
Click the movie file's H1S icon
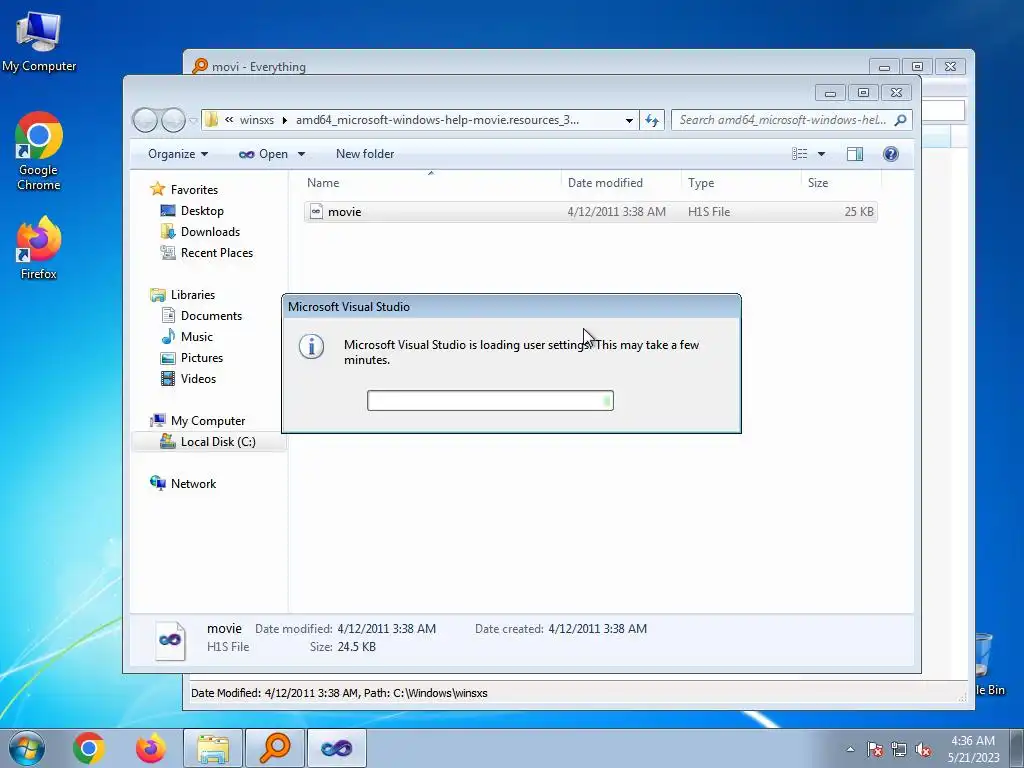pyautogui.click(x=316, y=212)
